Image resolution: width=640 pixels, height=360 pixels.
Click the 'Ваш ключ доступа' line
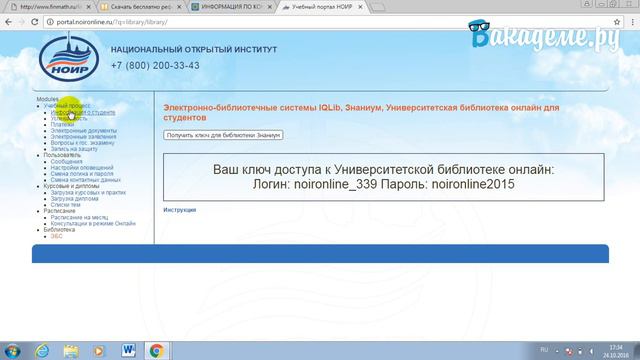[x=384, y=170]
